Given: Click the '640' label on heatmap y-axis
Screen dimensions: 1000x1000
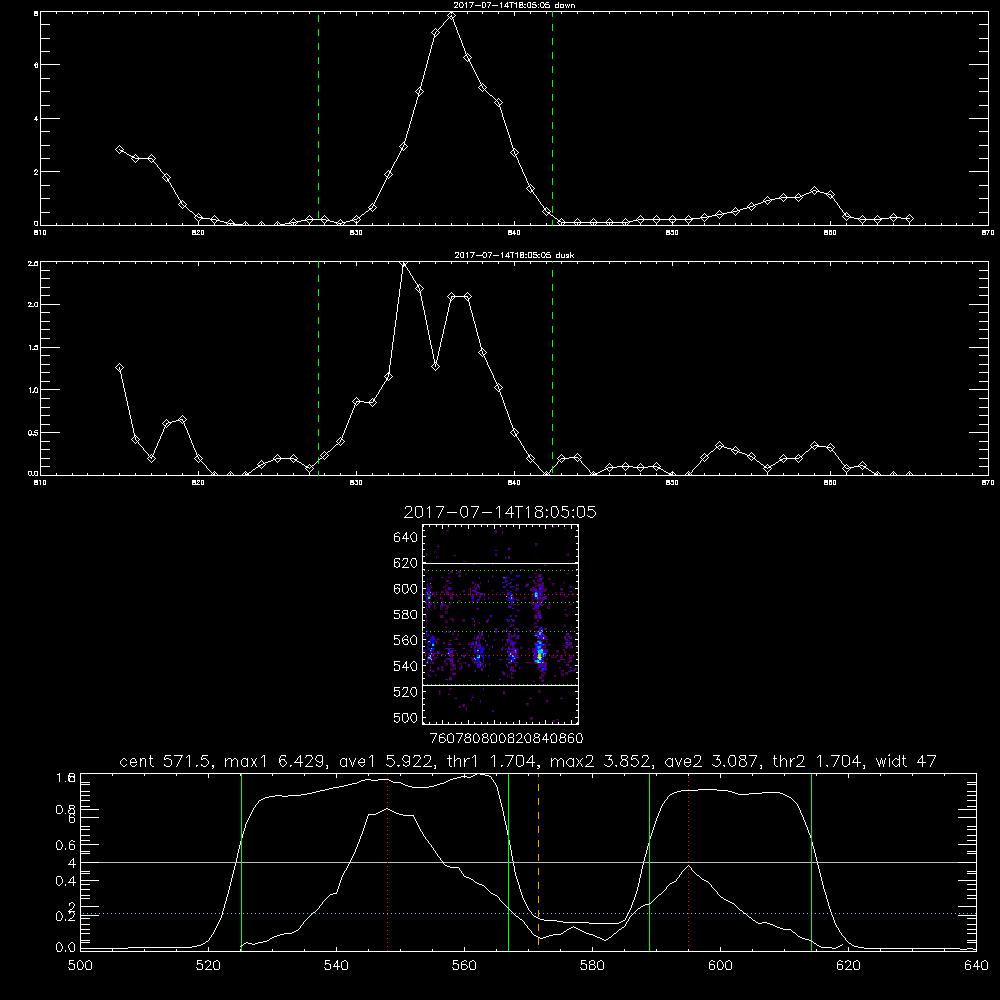Looking at the screenshot, I should pyautogui.click(x=406, y=538).
